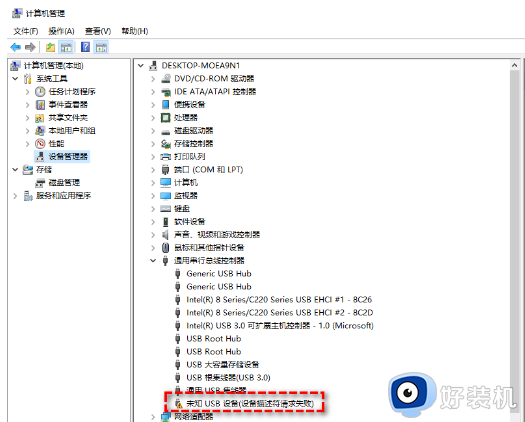Screen dimensions: 525x422
Task: Select 本地用户和组 icon
Action: pyautogui.click(x=40, y=131)
